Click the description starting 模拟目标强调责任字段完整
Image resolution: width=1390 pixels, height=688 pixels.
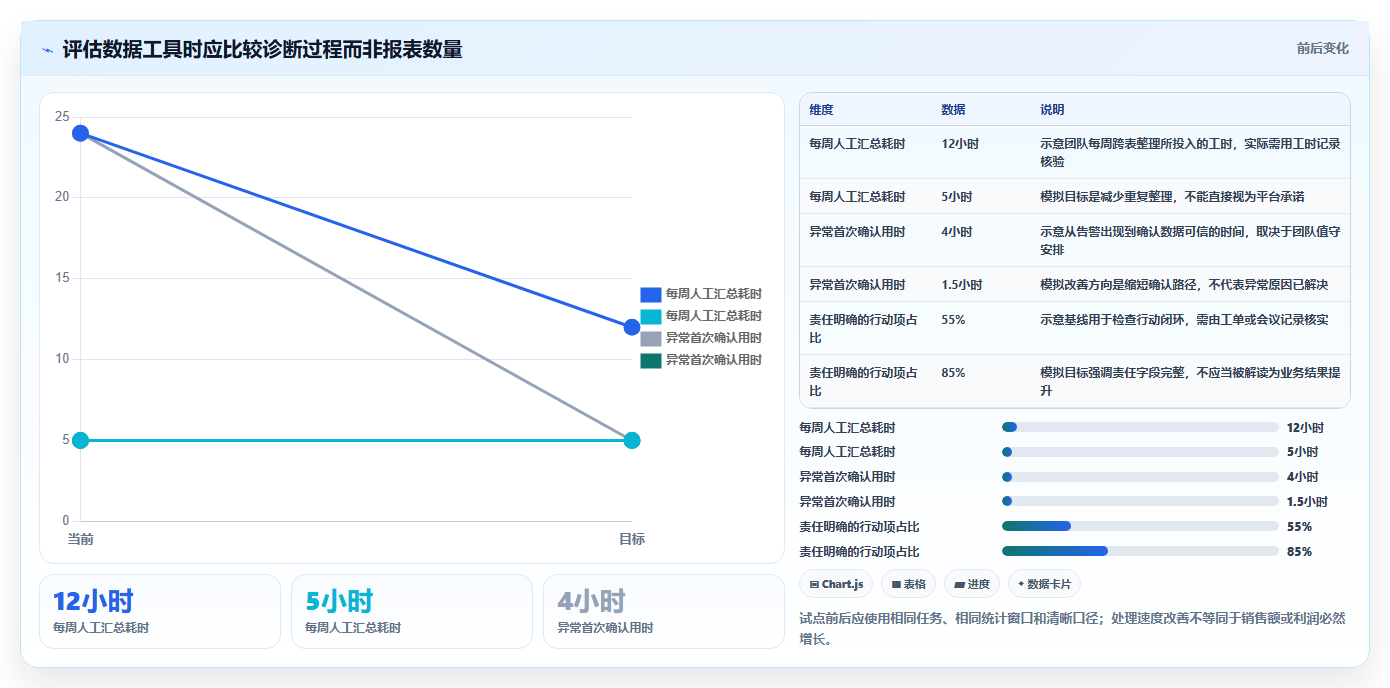[1190, 381]
